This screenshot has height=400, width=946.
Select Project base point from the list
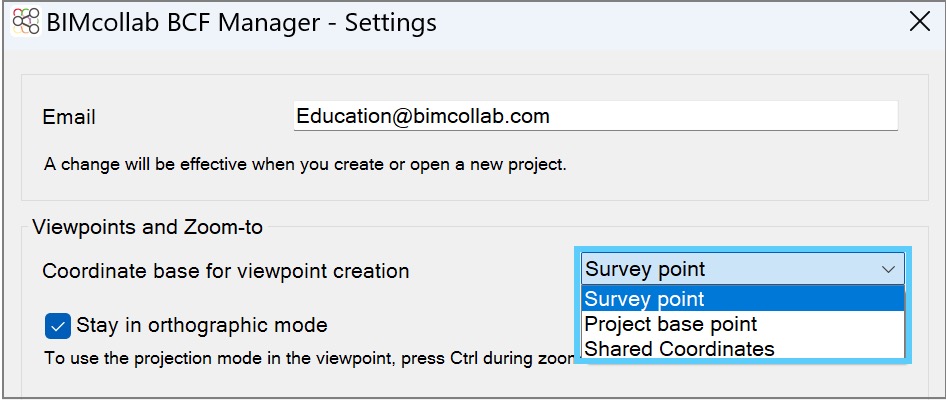pyautogui.click(x=743, y=324)
